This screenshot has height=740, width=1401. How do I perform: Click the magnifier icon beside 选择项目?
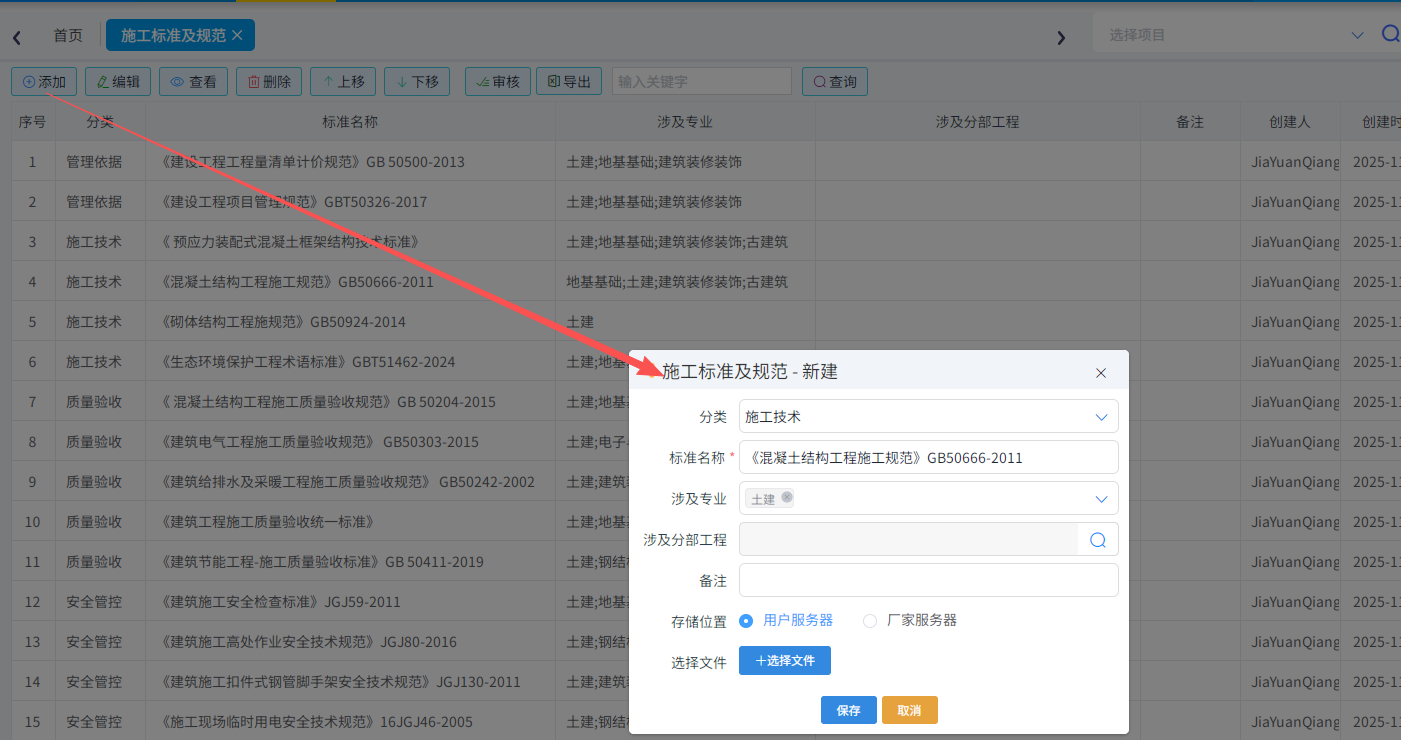[1390, 34]
